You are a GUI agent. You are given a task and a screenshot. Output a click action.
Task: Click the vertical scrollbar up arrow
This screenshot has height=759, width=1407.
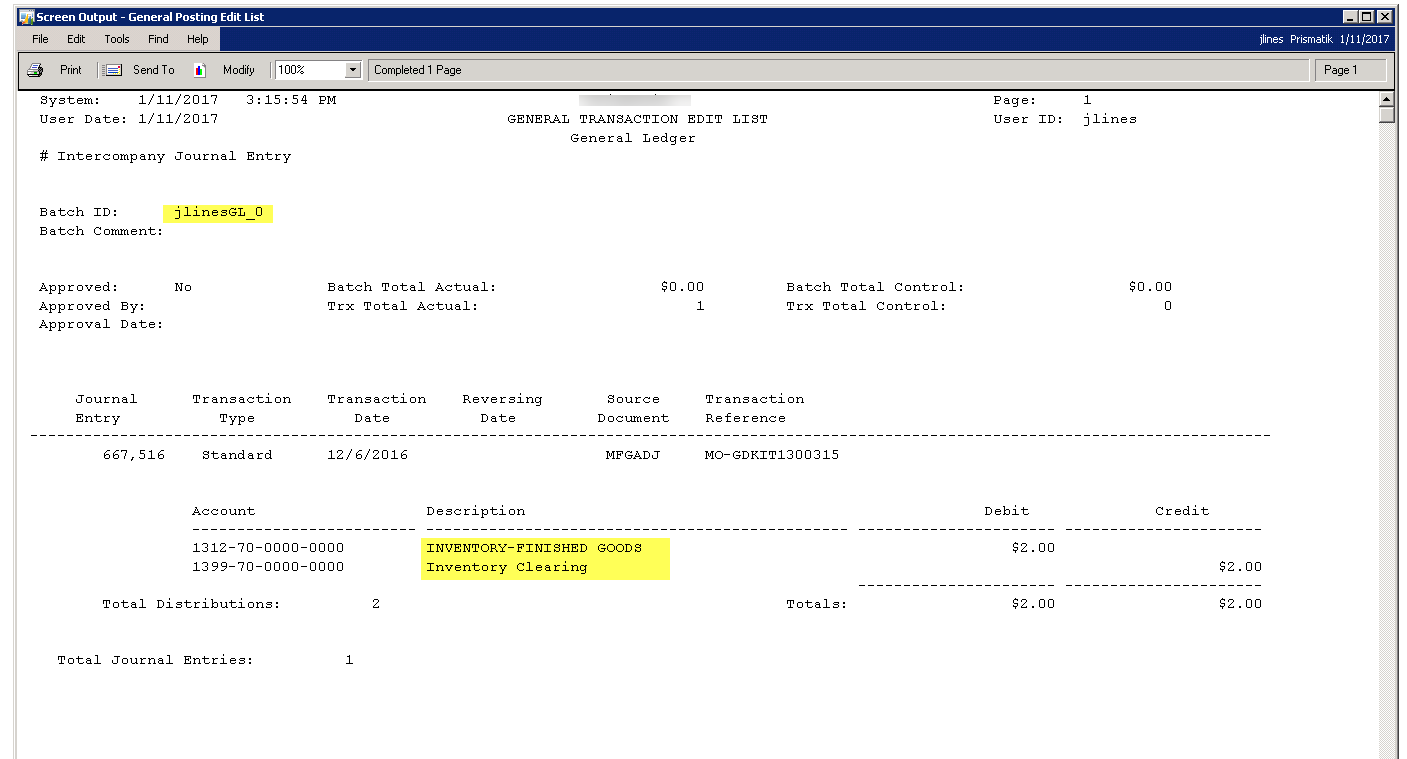point(1386,99)
